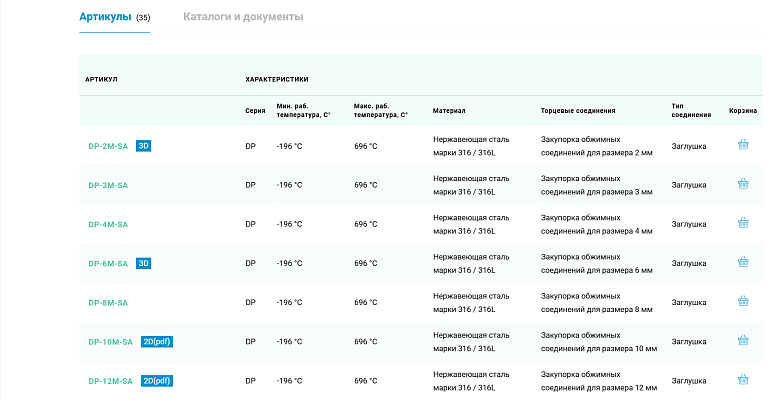The height and width of the screenshot is (400, 768).
Task: Go to DP-4M-SA product page
Action: click(108, 224)
